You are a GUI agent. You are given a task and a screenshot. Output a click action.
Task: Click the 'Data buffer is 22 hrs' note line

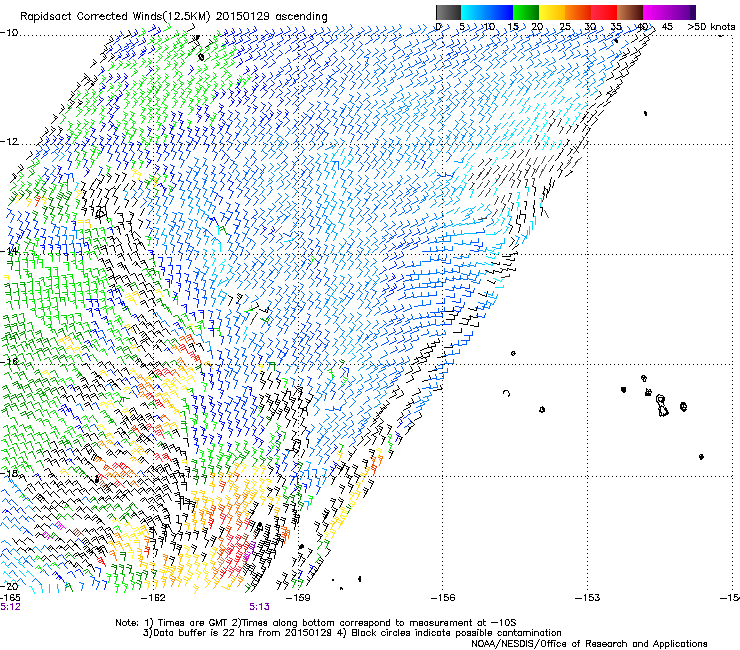[x=352, y=633]
